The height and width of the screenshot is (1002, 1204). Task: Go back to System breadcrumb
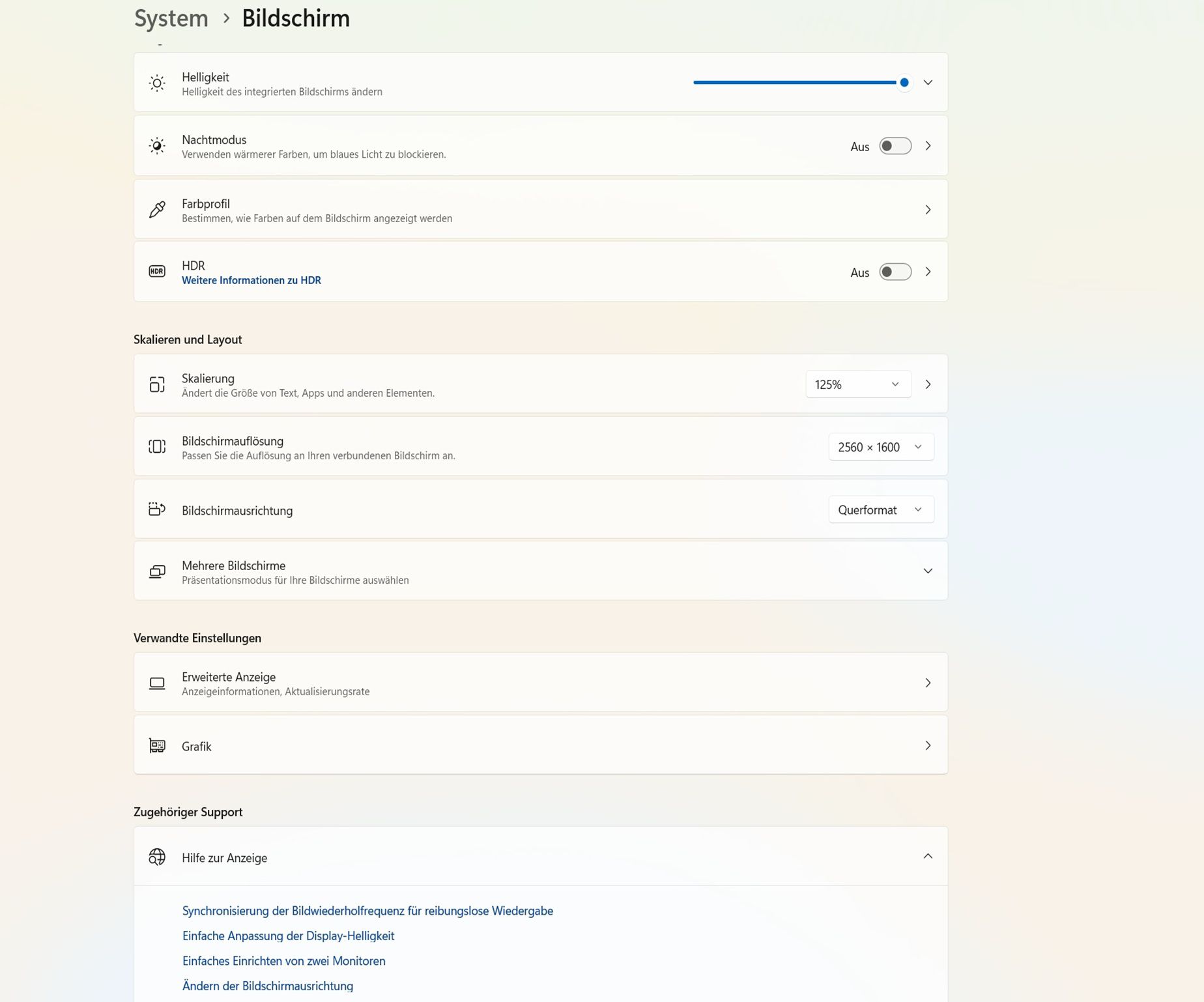pyautogui.click(x=171, y=18)
